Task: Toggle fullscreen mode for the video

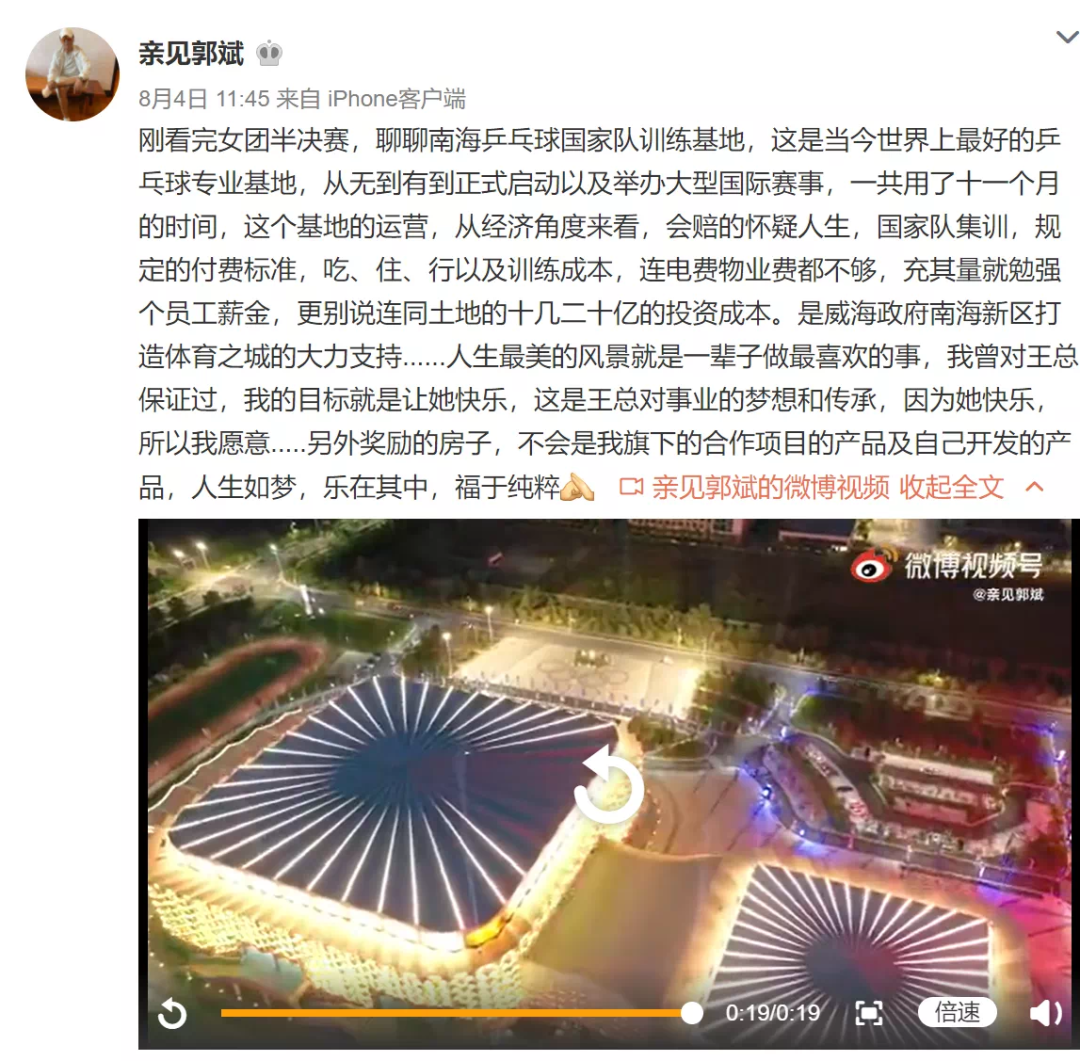Action: point(869,1013)
